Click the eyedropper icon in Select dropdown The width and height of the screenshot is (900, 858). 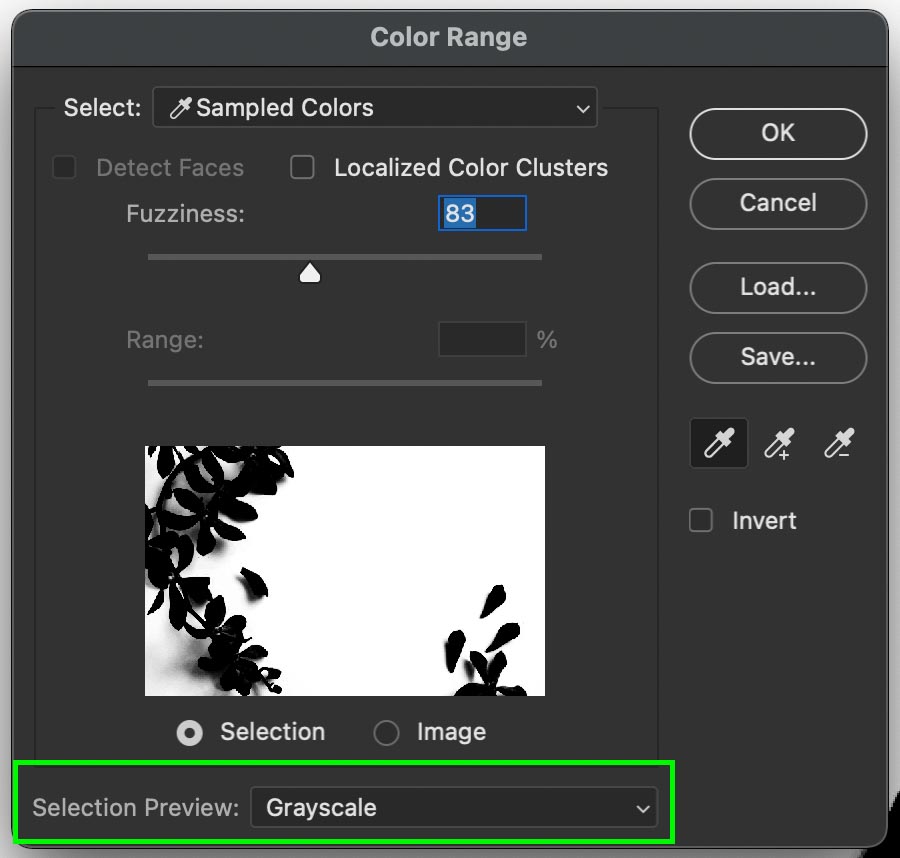[x=180, y=107]
